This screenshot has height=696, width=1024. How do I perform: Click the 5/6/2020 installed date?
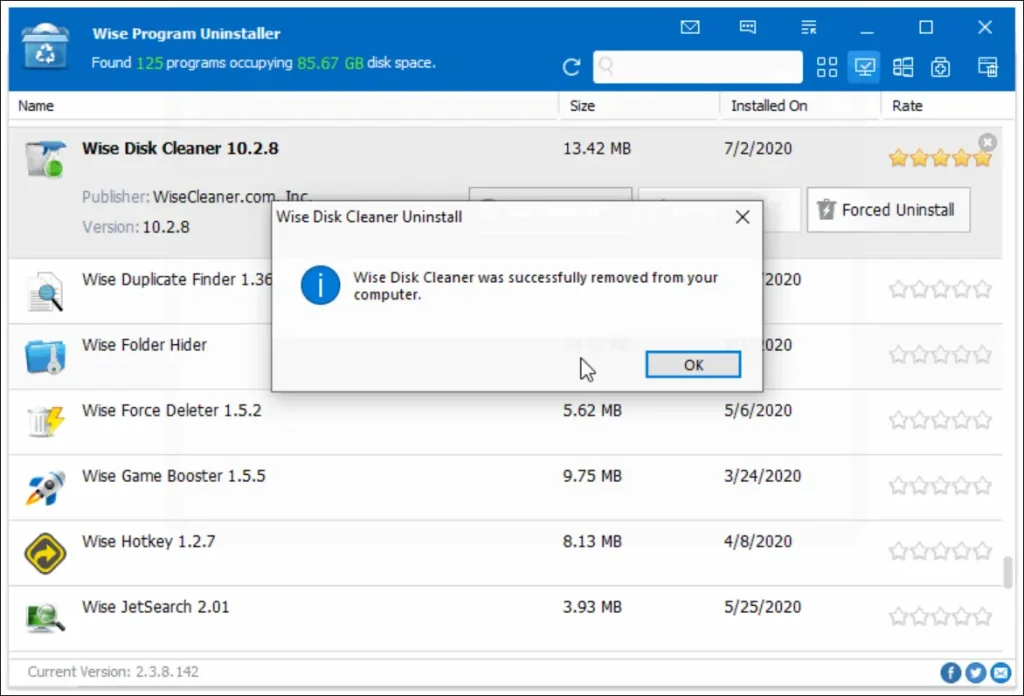click(x=758, y=411)
